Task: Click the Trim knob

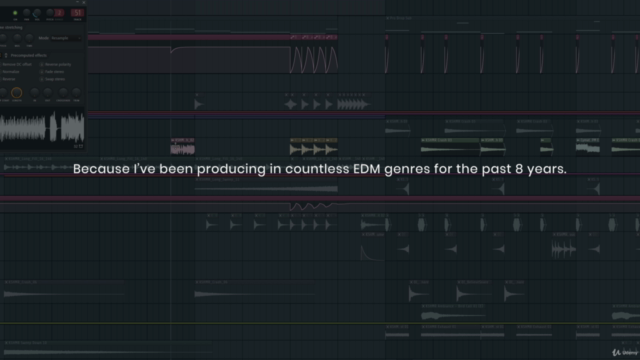Action: pyautogui.click(x=76, y=93)
